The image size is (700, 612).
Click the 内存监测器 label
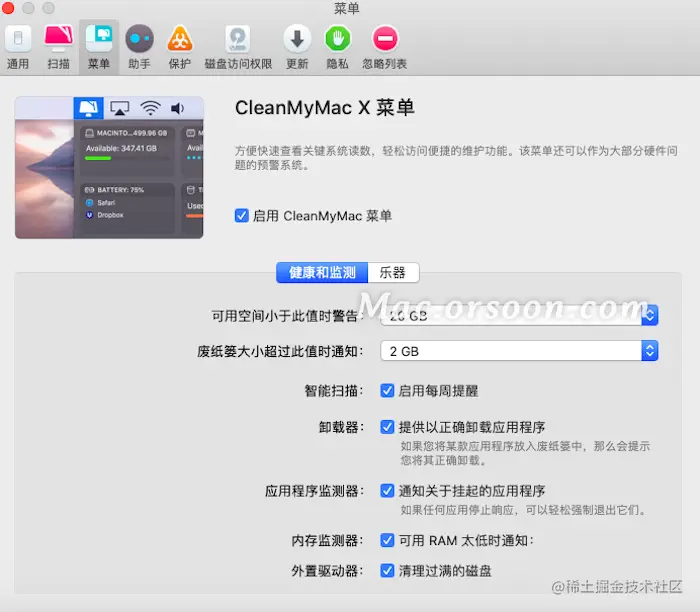tap(328, 541)
